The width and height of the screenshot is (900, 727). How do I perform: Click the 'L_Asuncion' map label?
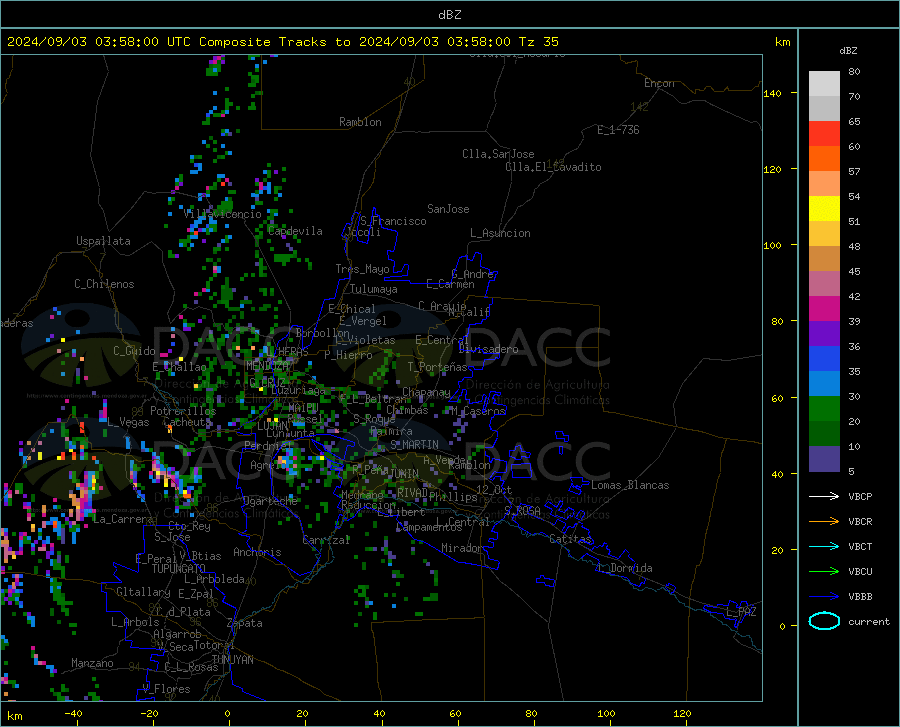point(500,233)
